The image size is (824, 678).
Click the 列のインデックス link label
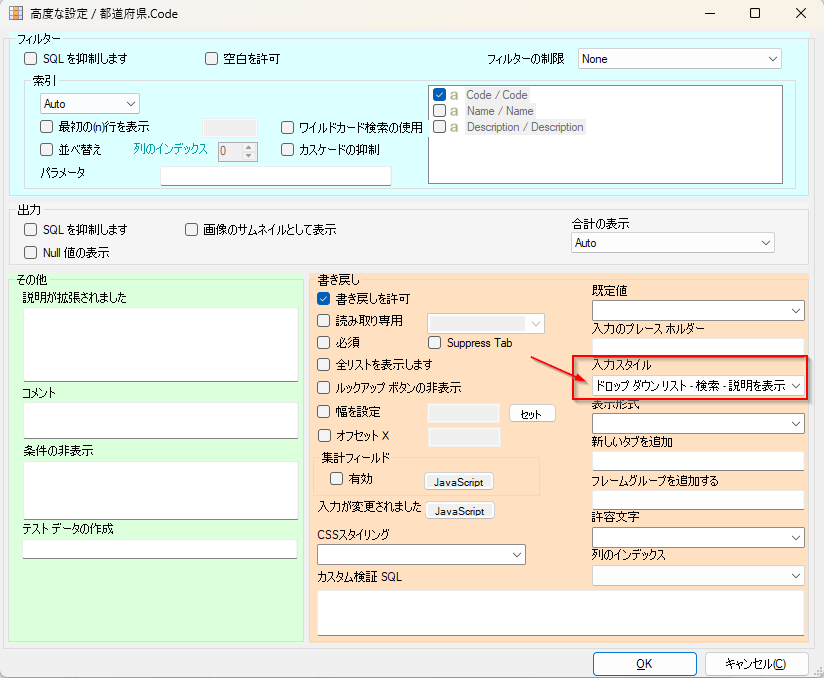170,149
